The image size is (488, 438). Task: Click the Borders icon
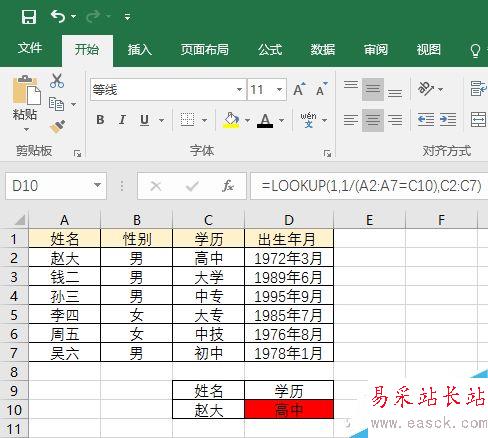pos(187,120)
